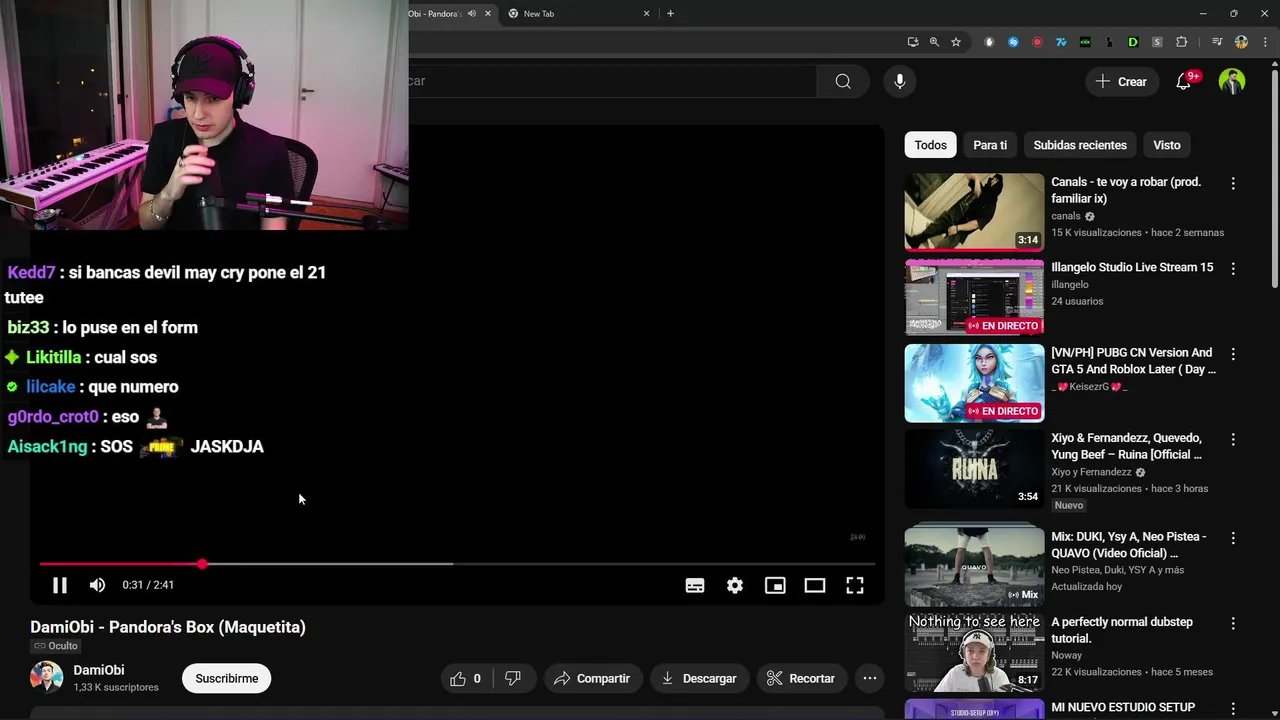The height and width of the screenshot is (720, 1280).
Task: Open the 7TV extension icon
Action: click(x=1061, y=42)
